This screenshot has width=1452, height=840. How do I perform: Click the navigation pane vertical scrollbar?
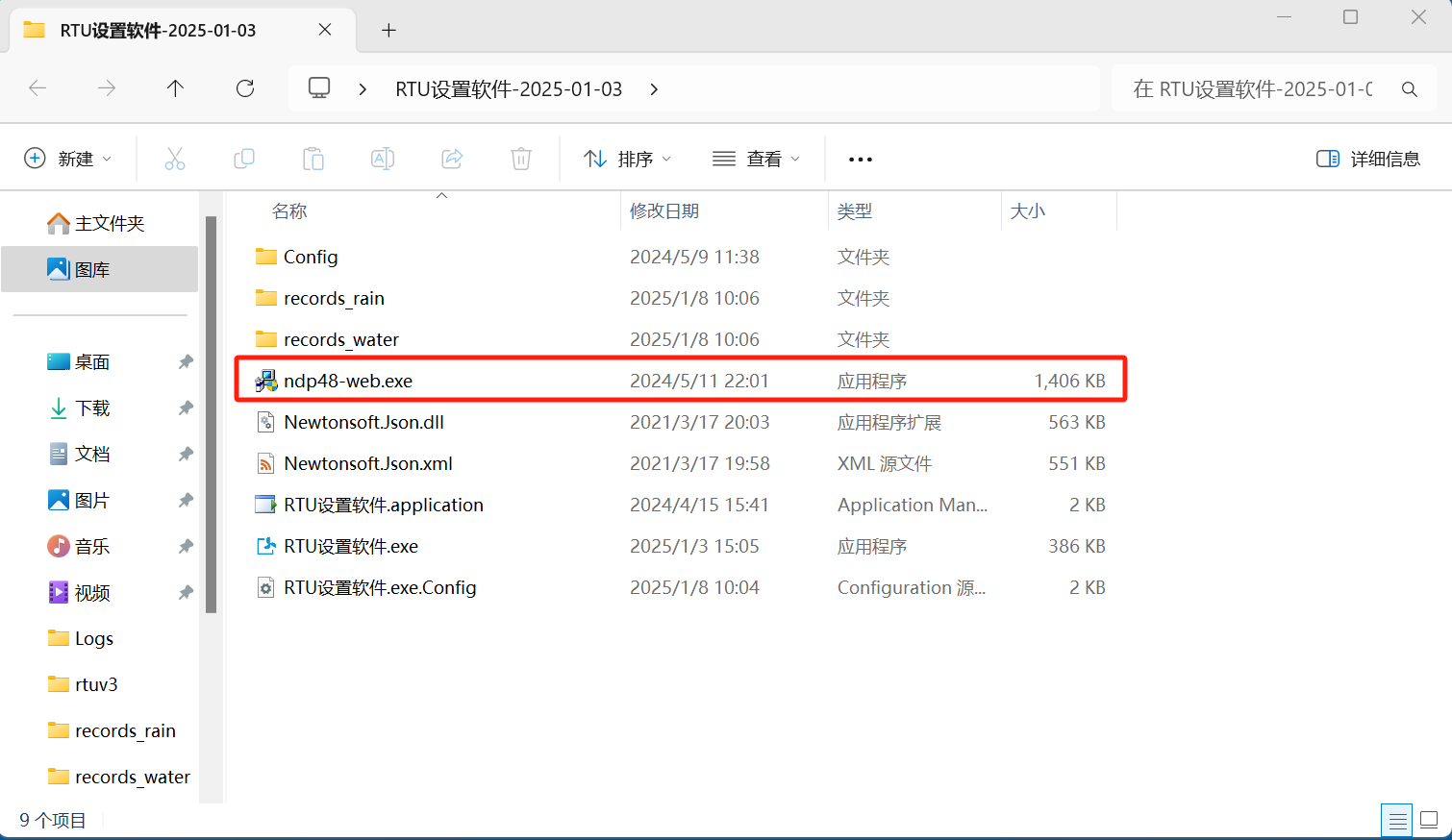tap(211, 414)
